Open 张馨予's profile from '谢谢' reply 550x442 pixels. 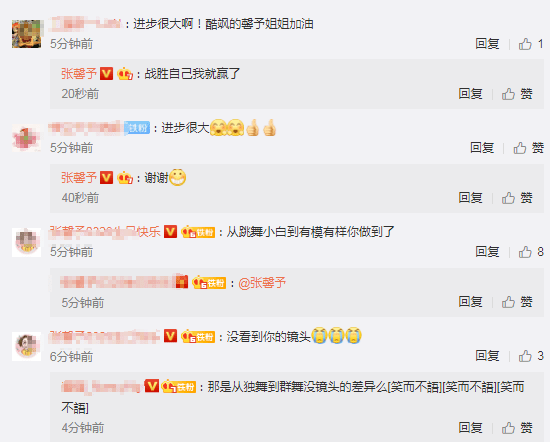[x=79, y=178]
